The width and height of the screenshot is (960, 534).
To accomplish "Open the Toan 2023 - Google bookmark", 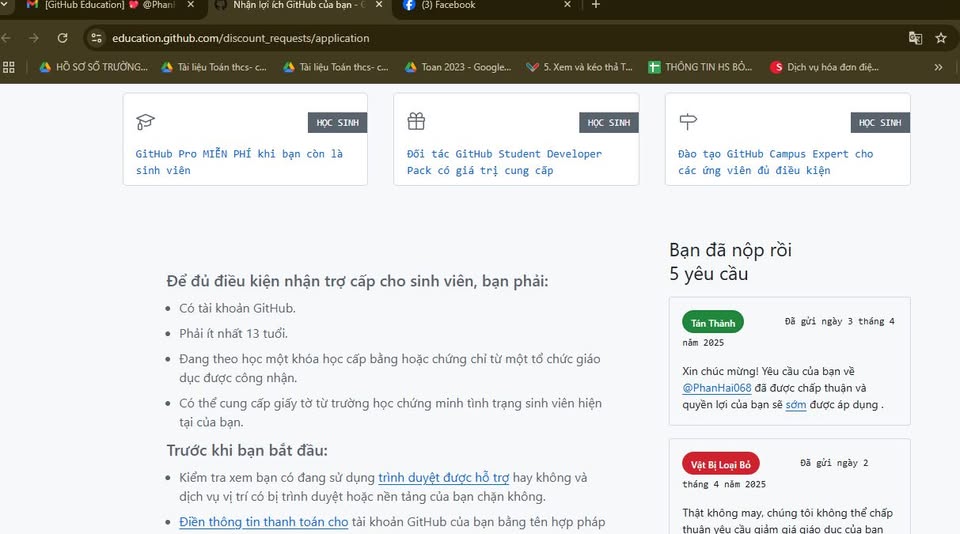I will click(458, 67).
